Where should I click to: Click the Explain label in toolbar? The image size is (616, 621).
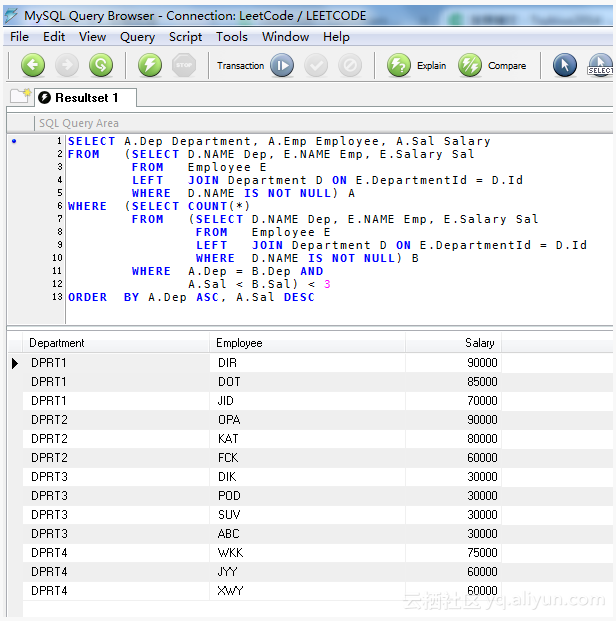[x=431, y=65]
